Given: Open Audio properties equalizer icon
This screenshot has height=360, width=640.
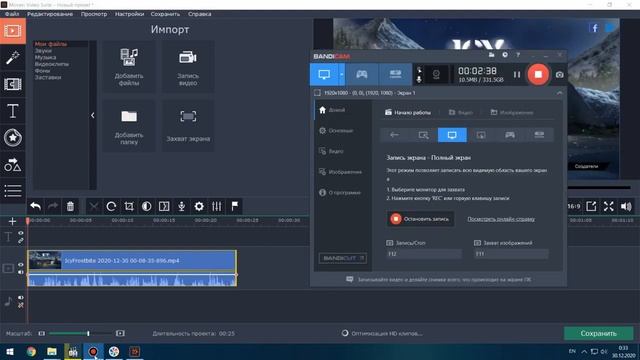Looking at the screenshot, I should point(217,207).
